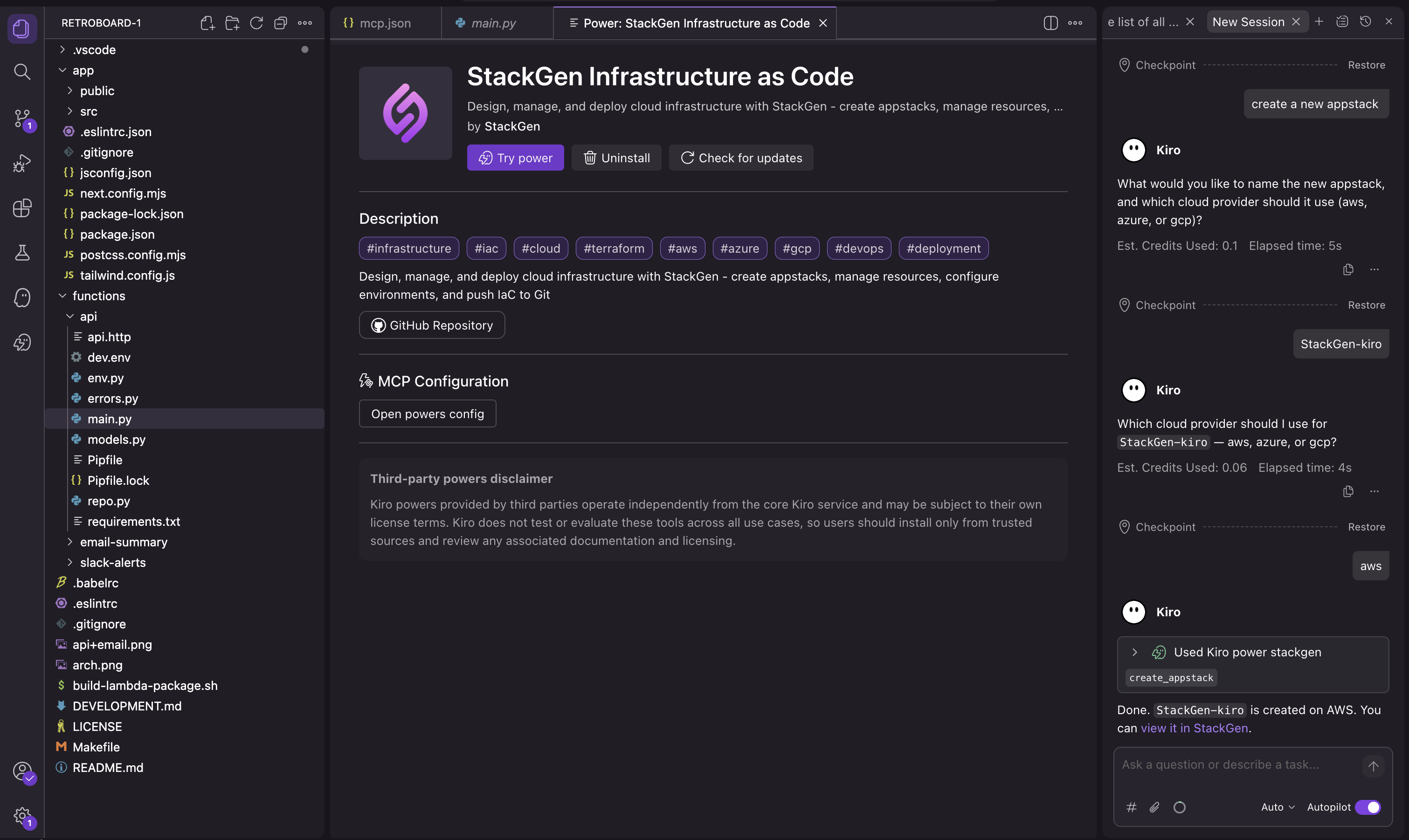This screenshot has width=1409, height=840.
Task: Switch to the main.py editor tab
Action: pyautogui.click(x=493, y=23)
